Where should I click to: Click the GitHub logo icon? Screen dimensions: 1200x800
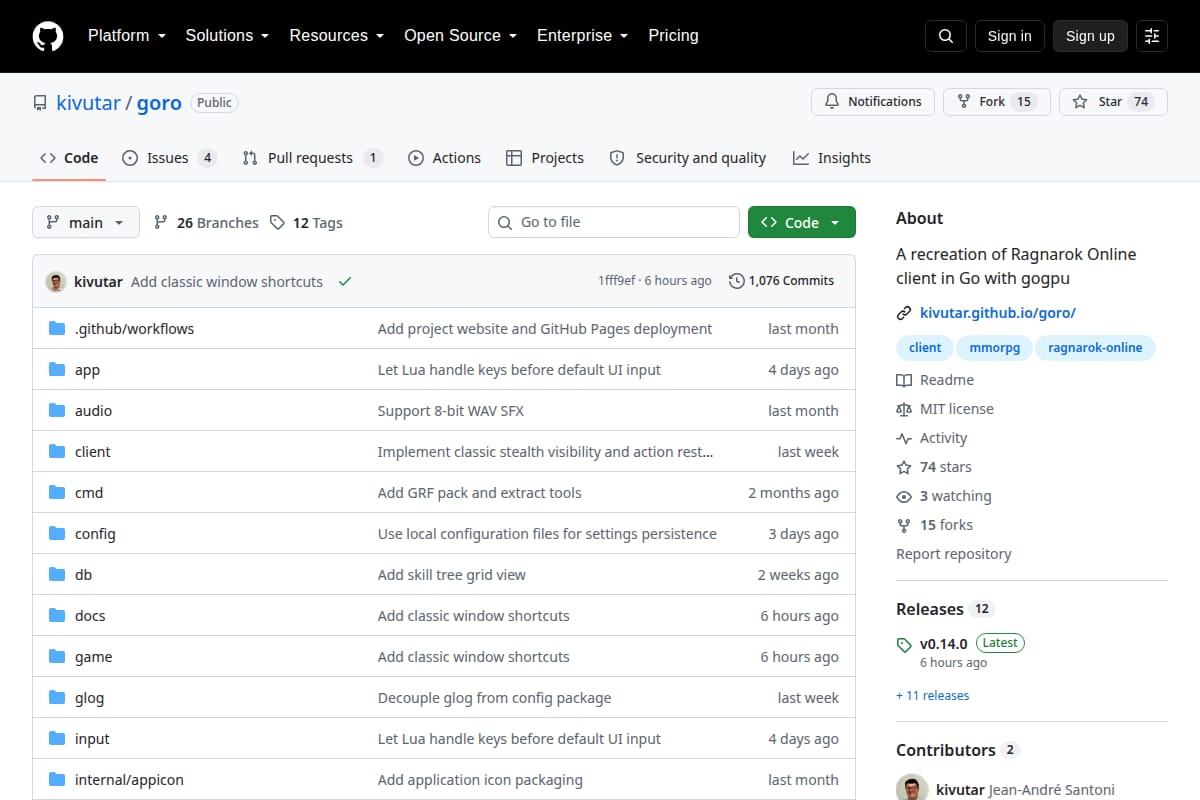[48, 36]
